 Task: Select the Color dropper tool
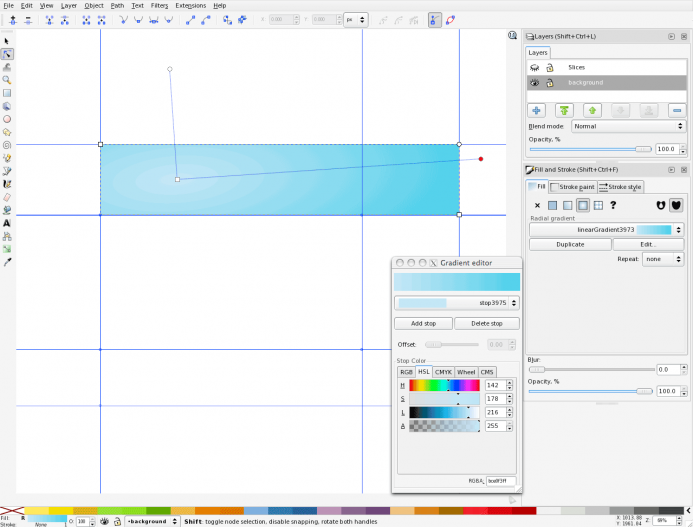[7, 262]
